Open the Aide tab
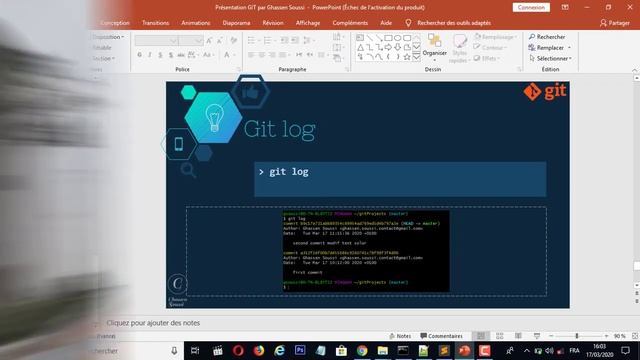The height and width of the screenshot is (360, 640). pyautogui.click(x=386, y=23)
